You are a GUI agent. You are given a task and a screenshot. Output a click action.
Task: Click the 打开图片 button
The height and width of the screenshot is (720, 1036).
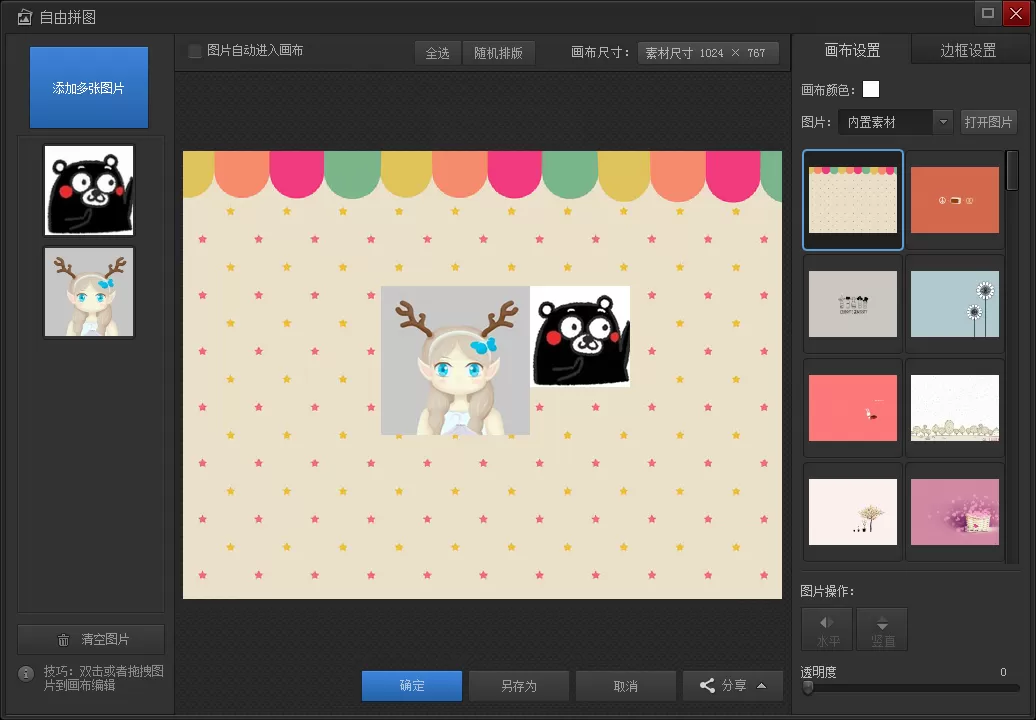coord(988,122)
